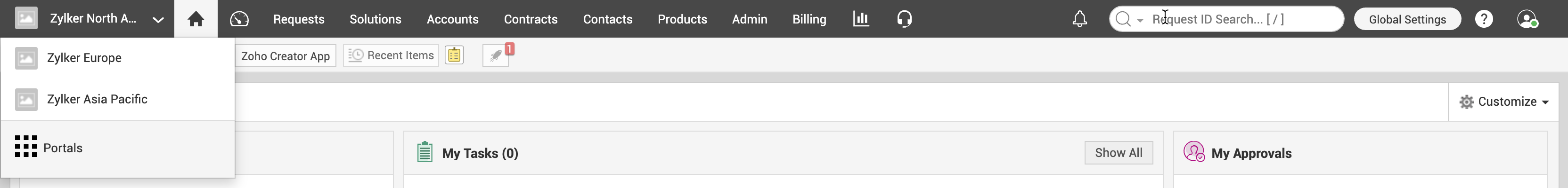Go to the Requests tab
The width and height of the screenshot is (1568, 188).
tap(298, 19)
